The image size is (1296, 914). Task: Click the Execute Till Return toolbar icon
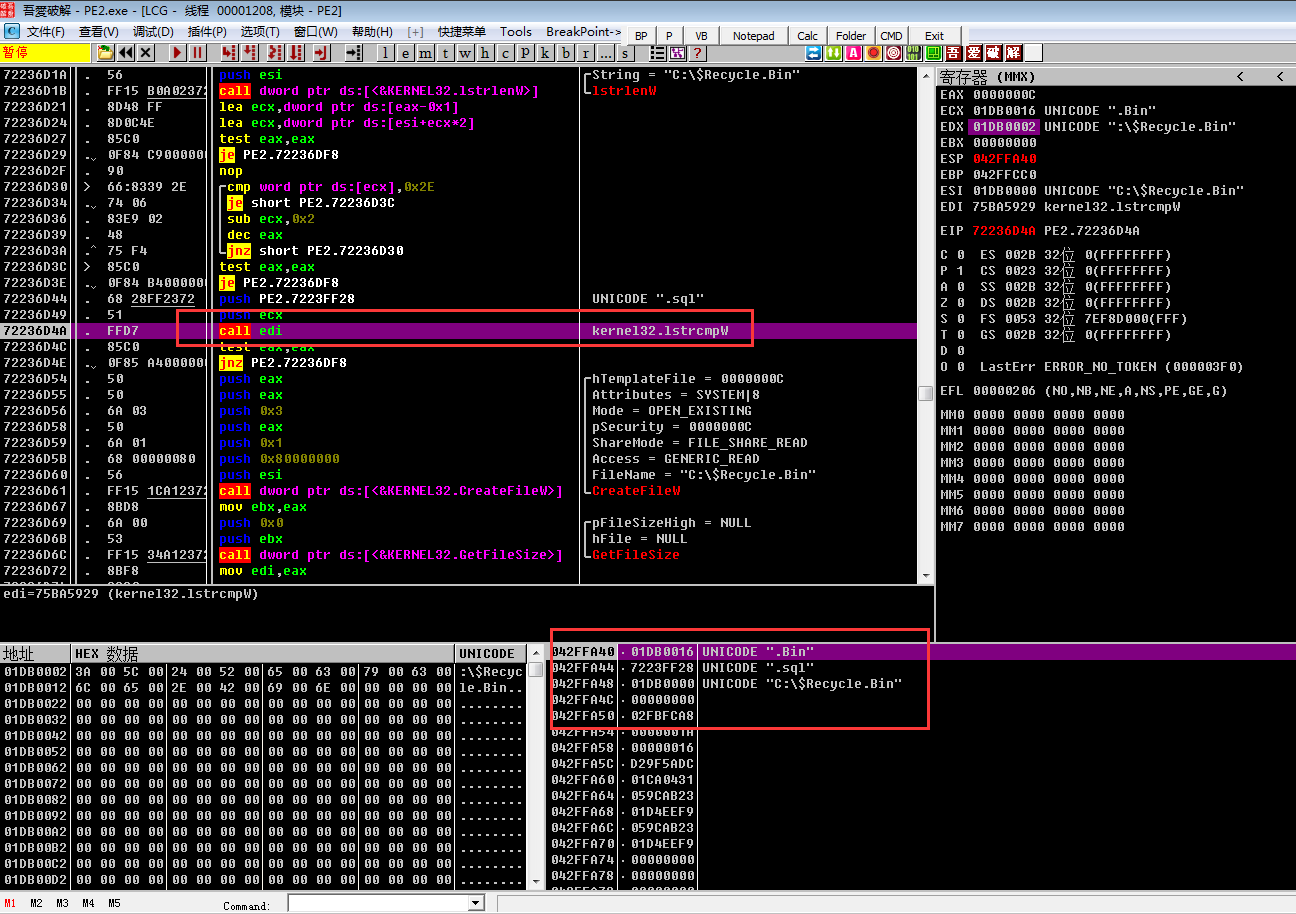pos(322,53)
